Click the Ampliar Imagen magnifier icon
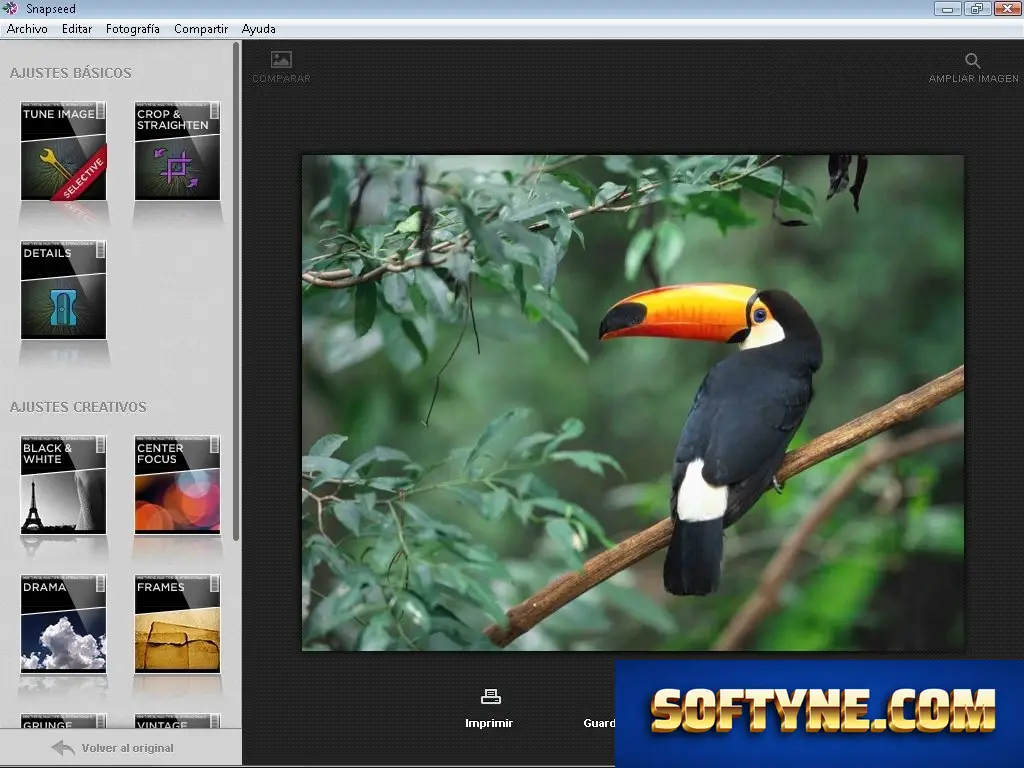The height and width of the screenshot is (768, 1024). (973, 61)
